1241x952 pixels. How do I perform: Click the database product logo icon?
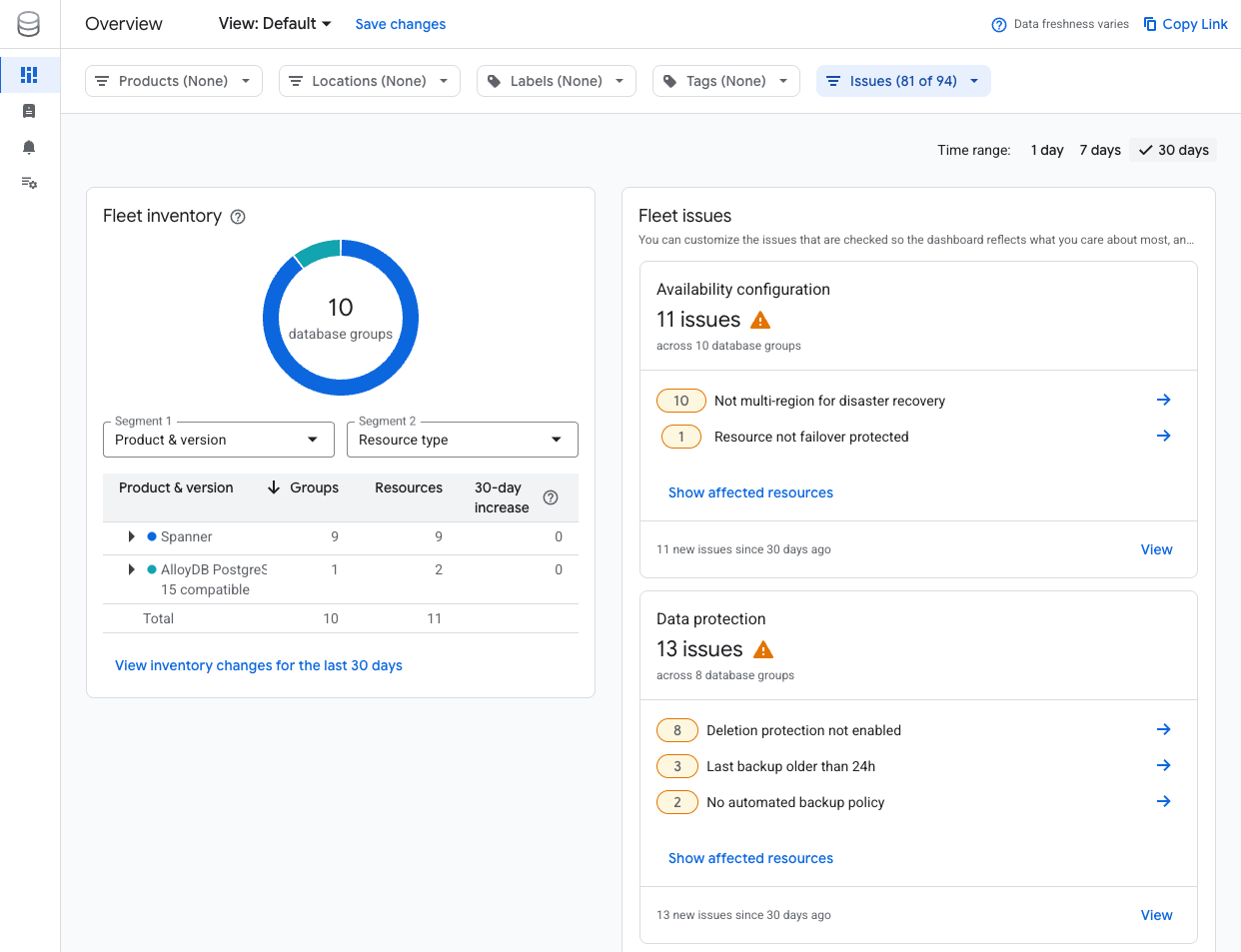pyautogui.click(x=29, y=23)
